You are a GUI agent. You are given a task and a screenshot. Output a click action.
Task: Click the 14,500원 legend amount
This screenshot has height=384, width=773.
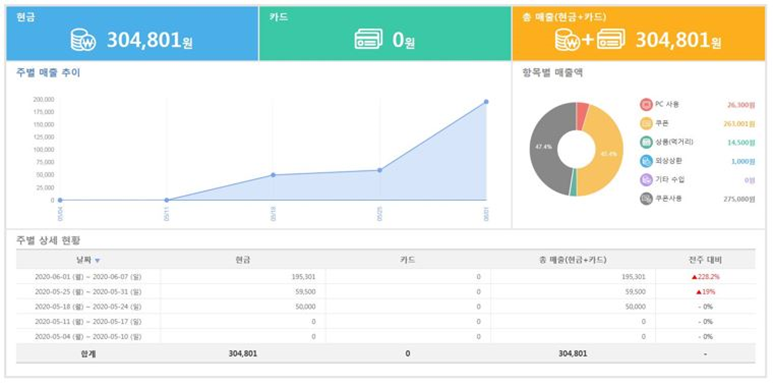(x=741, y=142)
